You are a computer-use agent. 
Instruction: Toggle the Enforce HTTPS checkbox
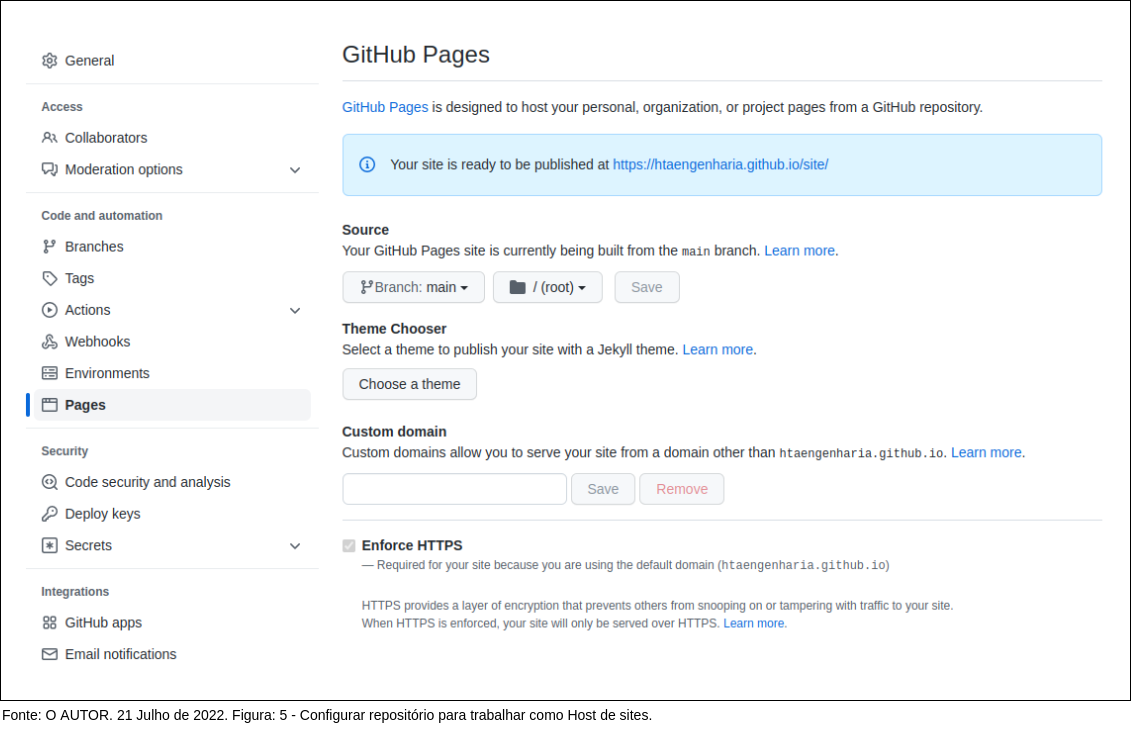click(x=349, y=546)
